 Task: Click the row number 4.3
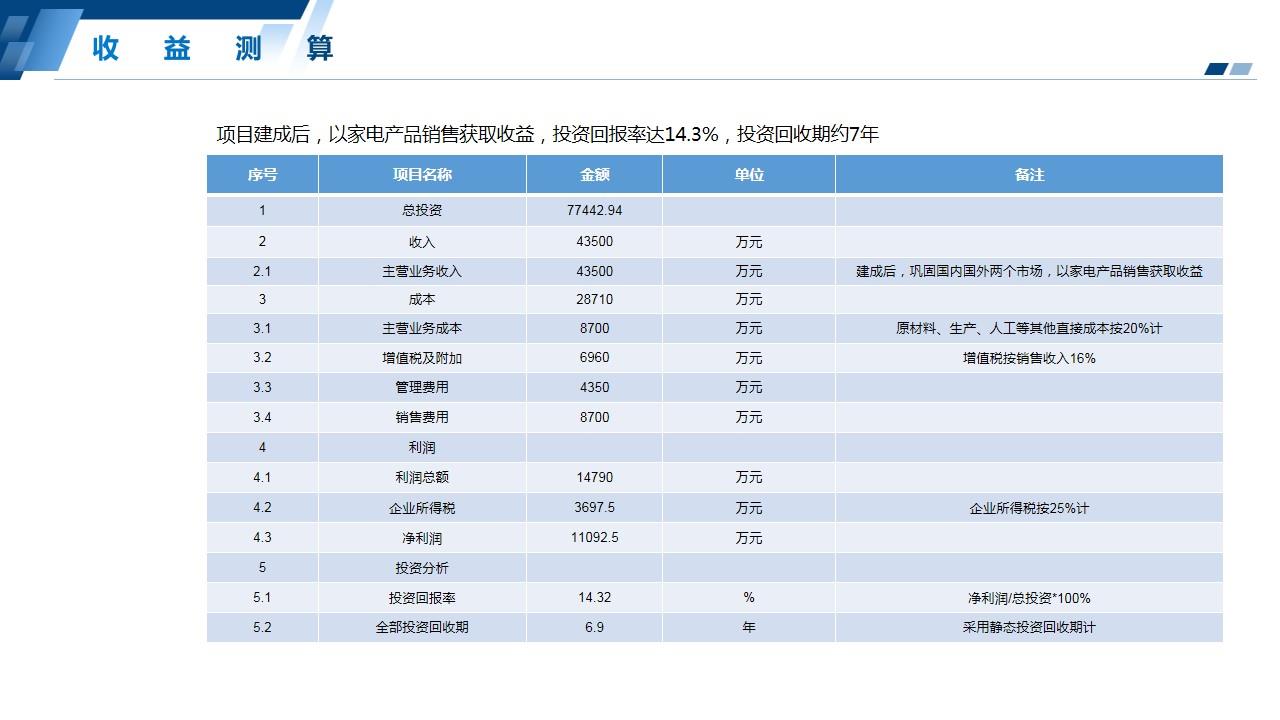[x=262, y=538]
